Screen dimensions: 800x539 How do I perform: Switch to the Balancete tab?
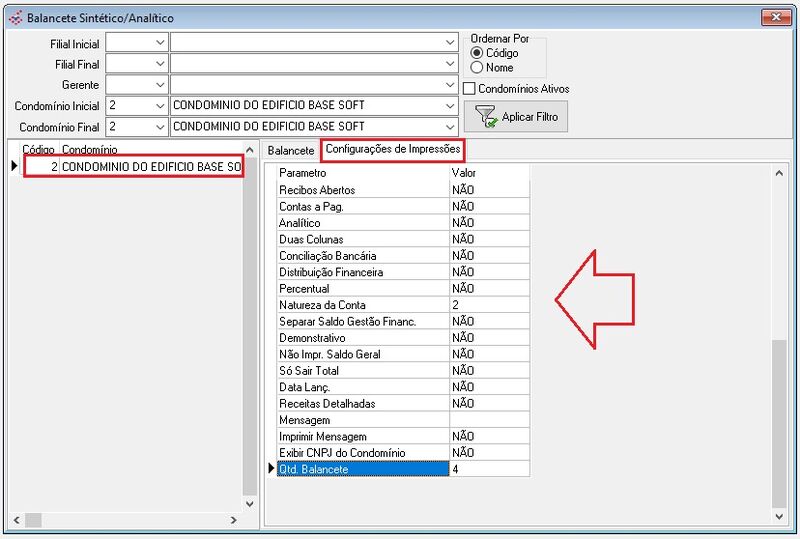tap(291, 150)
